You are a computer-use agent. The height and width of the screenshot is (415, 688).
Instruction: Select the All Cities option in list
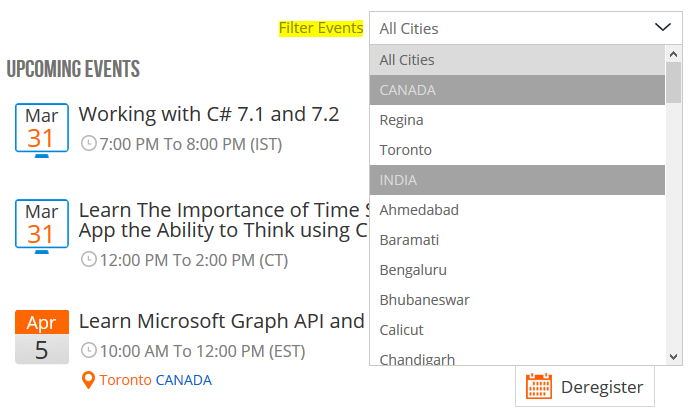coord(407,60)
